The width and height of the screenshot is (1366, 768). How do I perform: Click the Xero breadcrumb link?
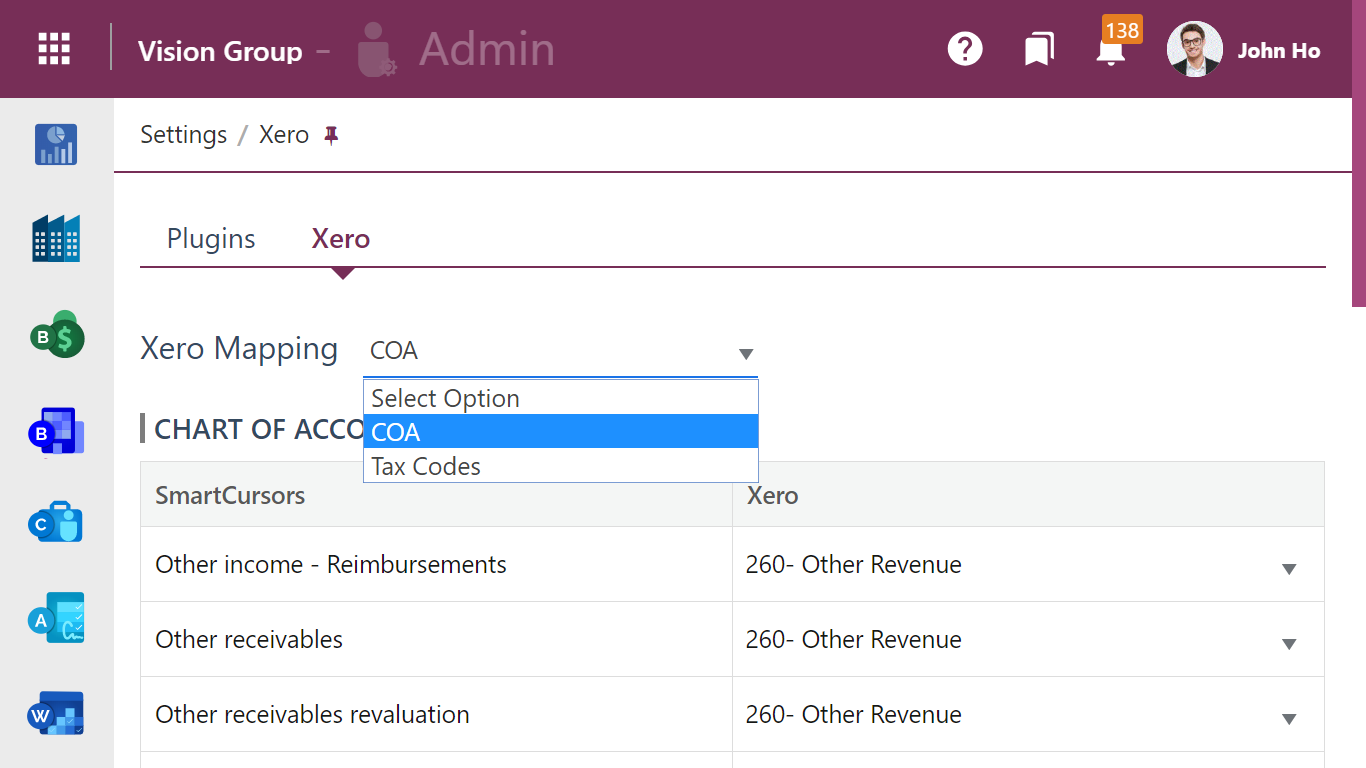(284, 135)
